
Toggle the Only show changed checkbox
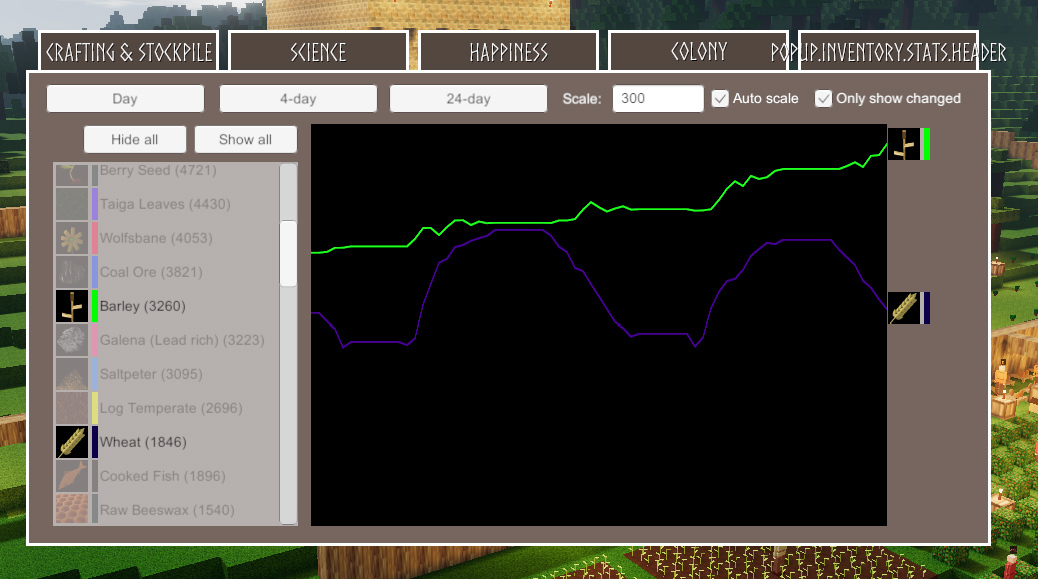click(x=823, y=99)
